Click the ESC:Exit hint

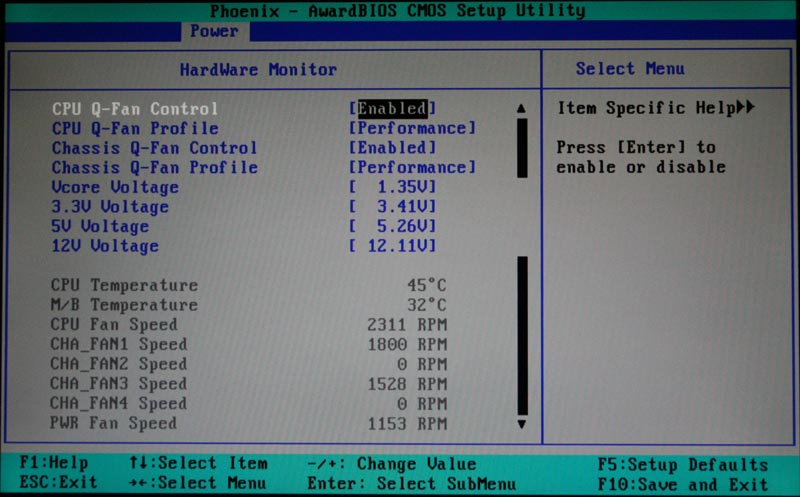(x=58, y=482)
